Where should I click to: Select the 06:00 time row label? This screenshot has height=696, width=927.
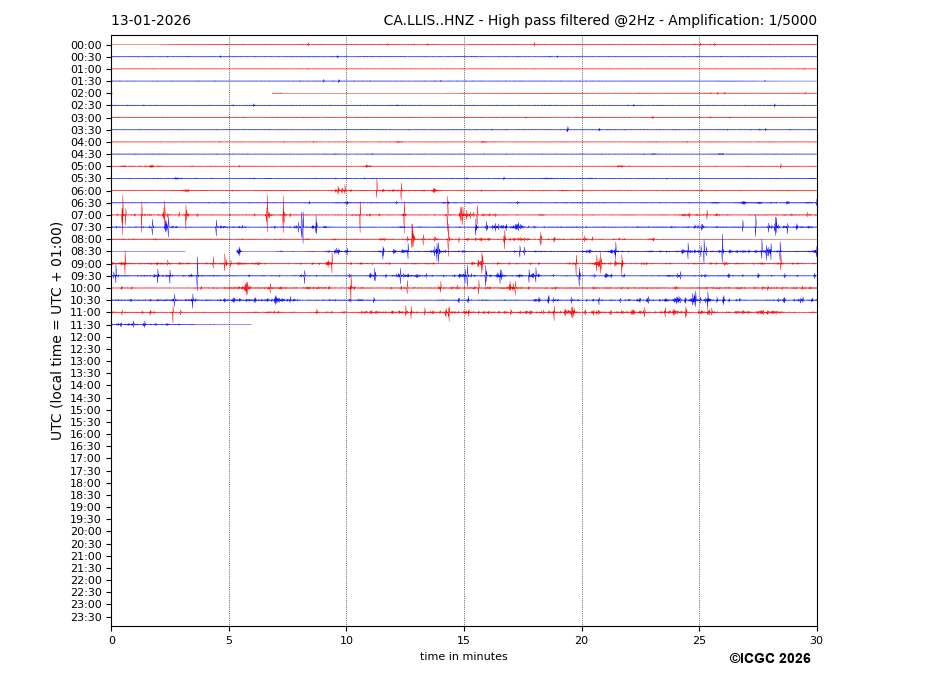(x=85, y=191)
